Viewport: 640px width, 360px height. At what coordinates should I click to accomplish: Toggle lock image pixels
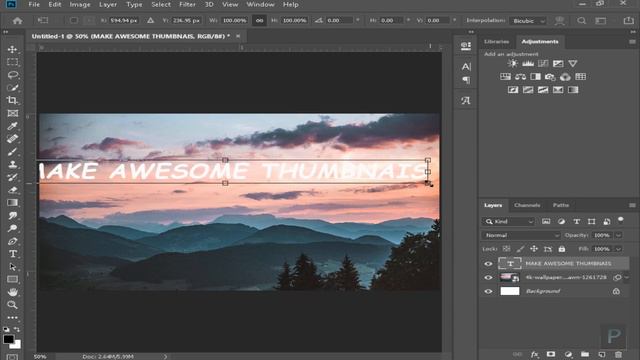[x=520, y=249]
